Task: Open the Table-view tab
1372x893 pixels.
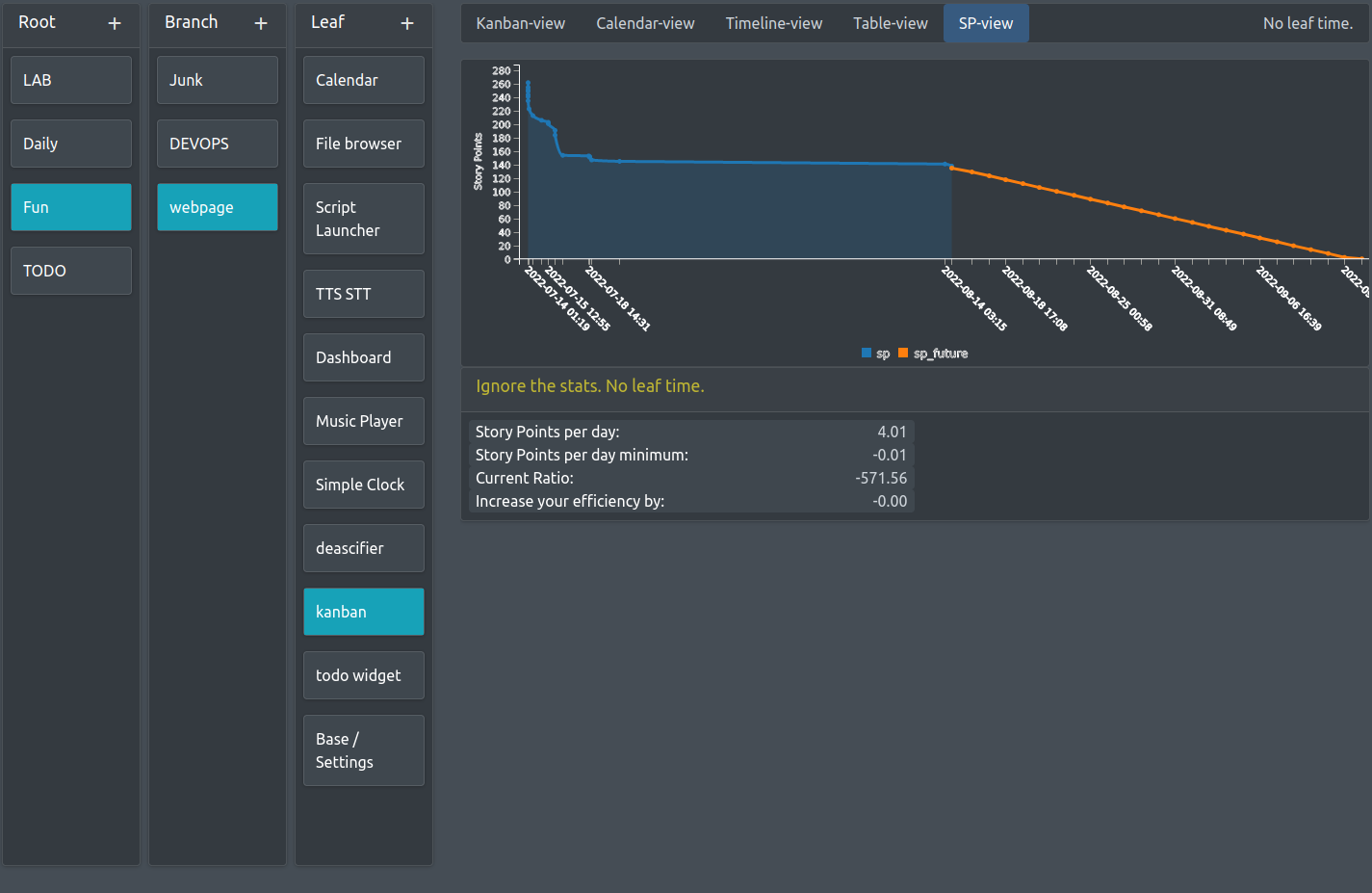Action: click(891, 23)
